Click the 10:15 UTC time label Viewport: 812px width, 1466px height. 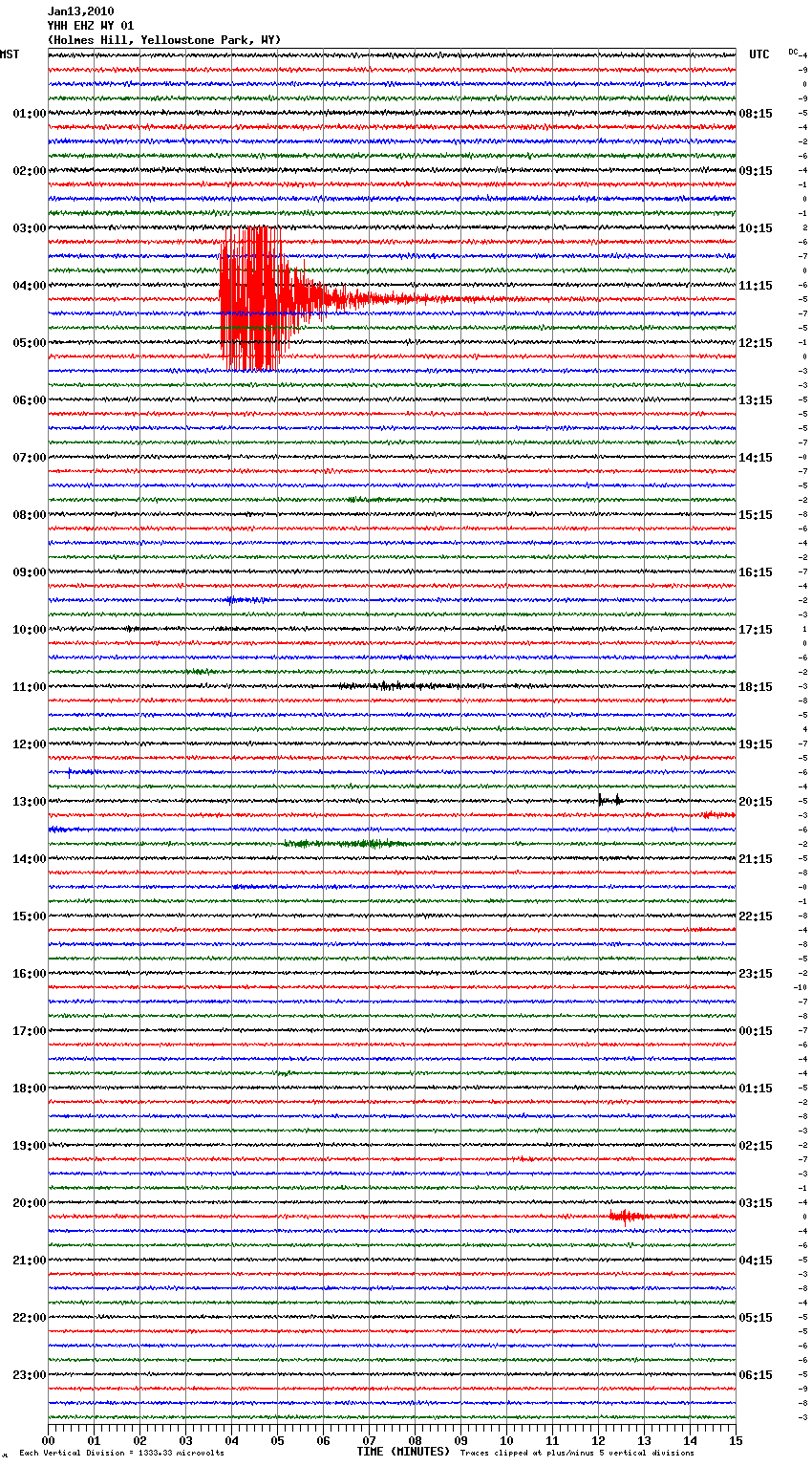pyautogui.click(x=756, y=228)
